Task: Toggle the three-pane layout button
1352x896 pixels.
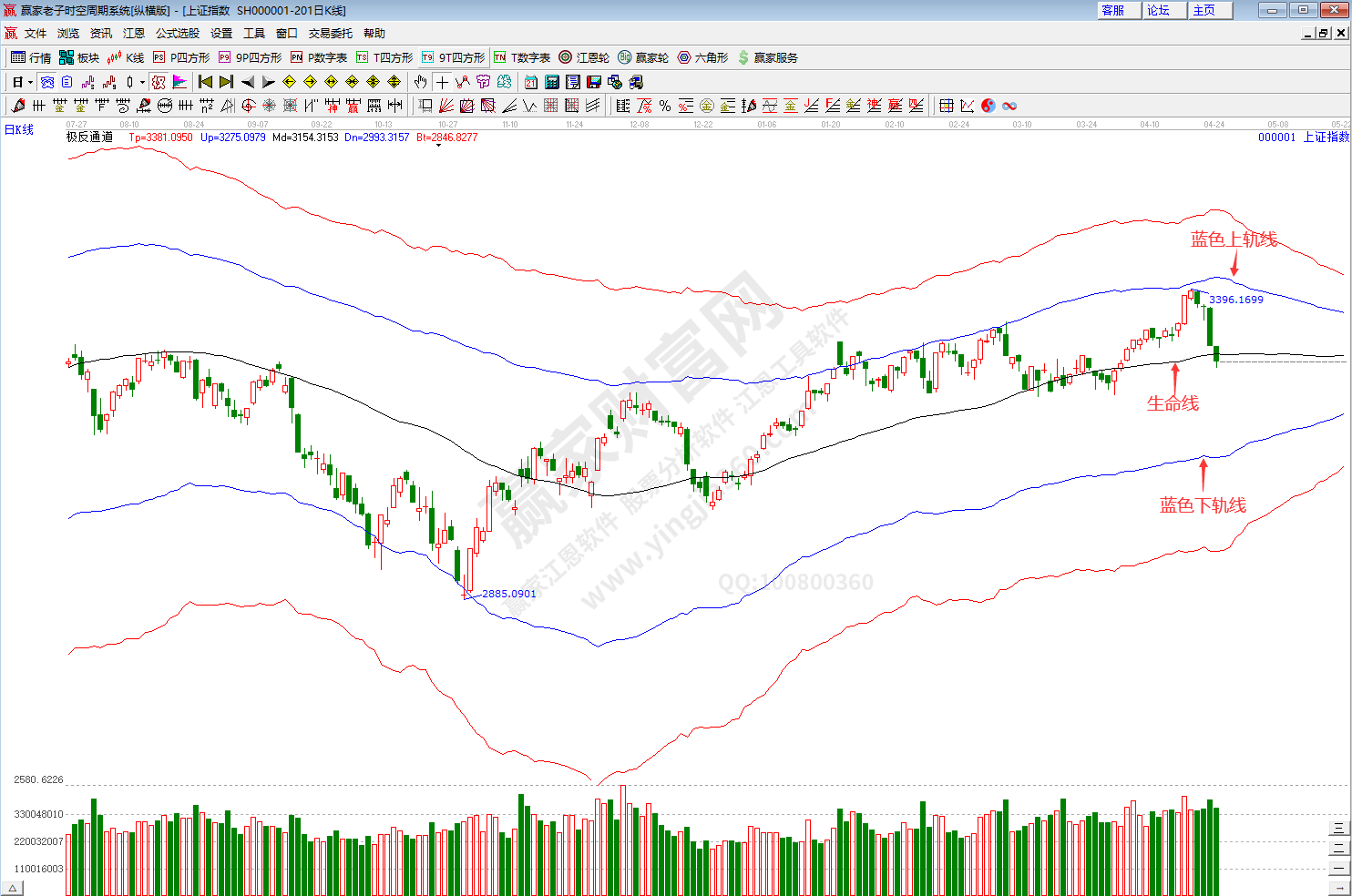Action: (x=1338, y=828)
